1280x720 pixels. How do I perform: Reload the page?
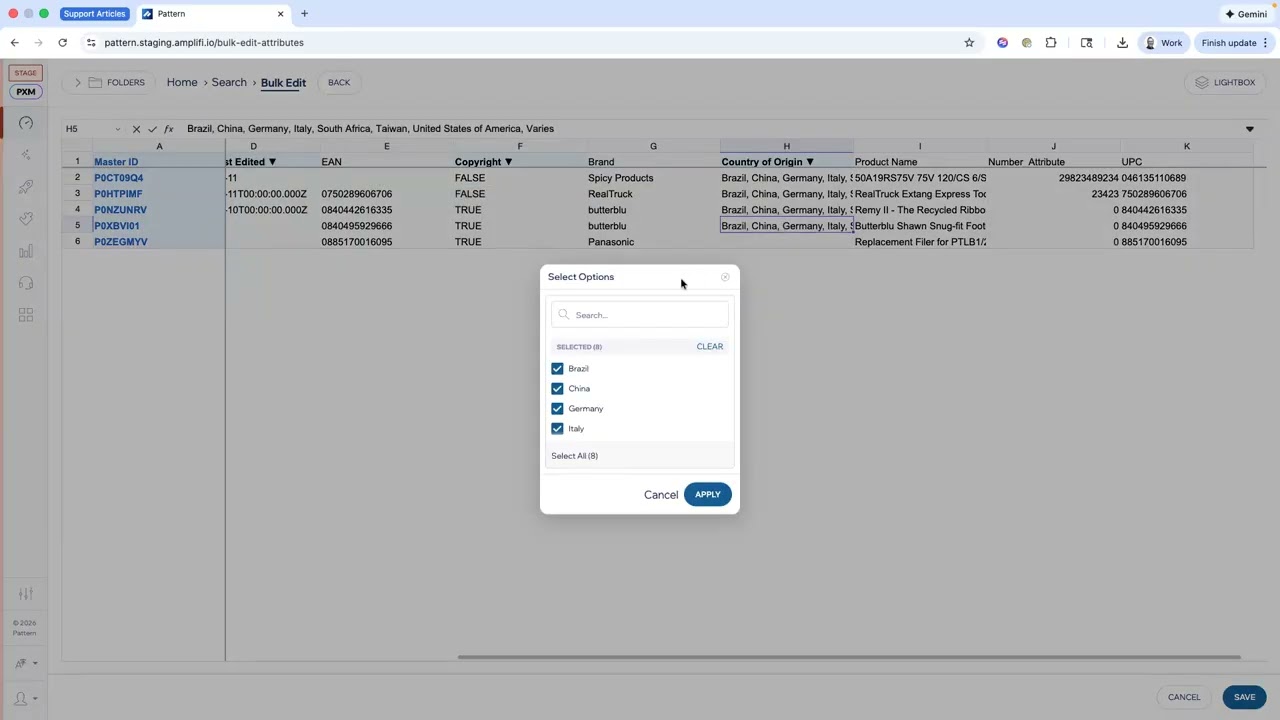tap(62, 43)
